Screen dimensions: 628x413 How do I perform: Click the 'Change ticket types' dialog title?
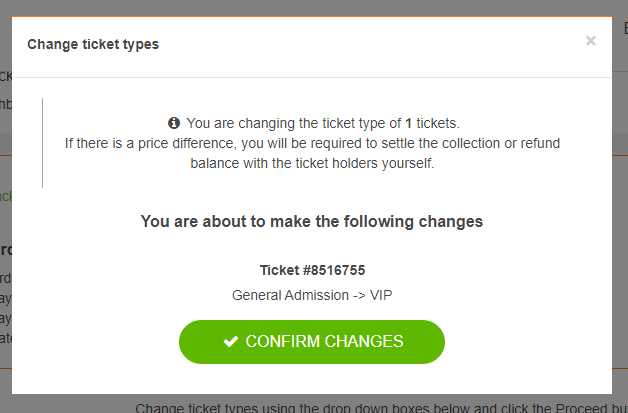pyautogui.click(x=93, y=44)
